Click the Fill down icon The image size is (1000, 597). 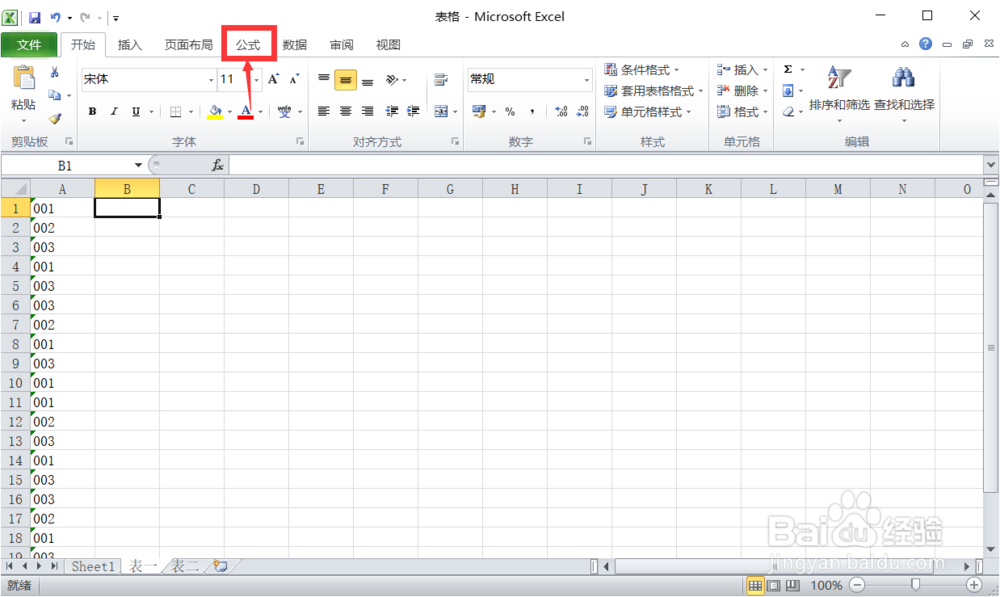pyautogui.click(x=788, y=91)
